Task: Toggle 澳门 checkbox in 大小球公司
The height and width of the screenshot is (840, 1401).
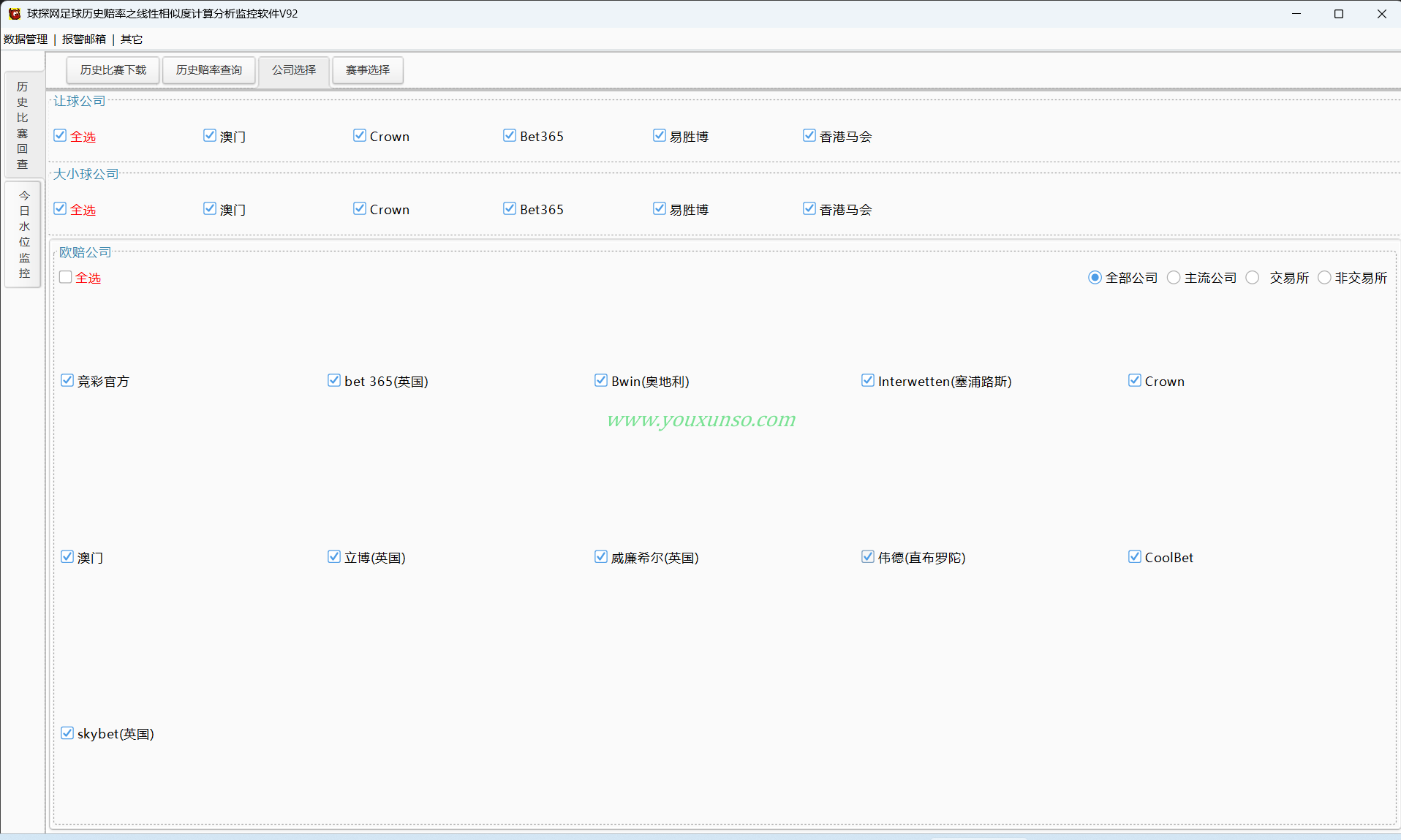Action: [x=210, y=209]
